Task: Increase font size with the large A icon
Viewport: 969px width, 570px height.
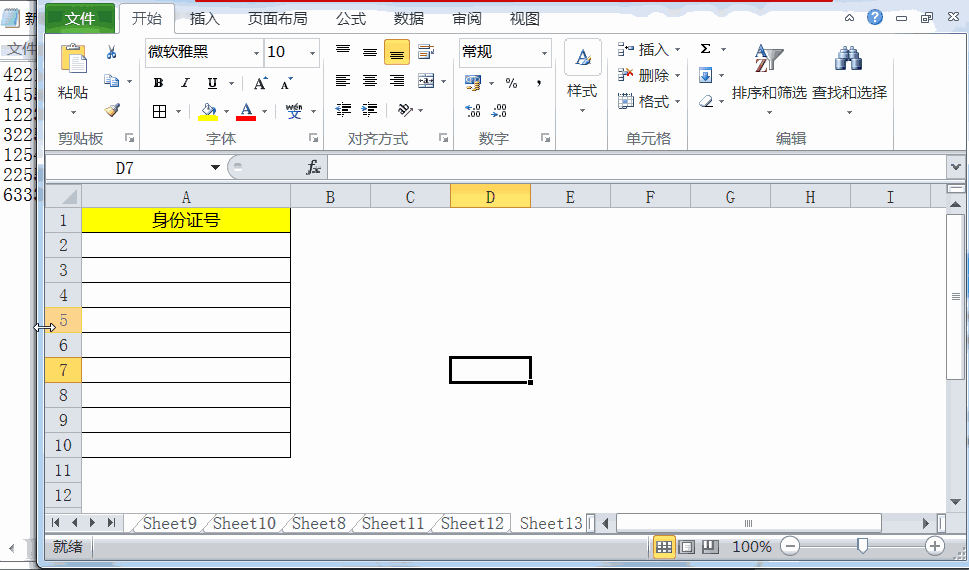Action: point(260,83)
